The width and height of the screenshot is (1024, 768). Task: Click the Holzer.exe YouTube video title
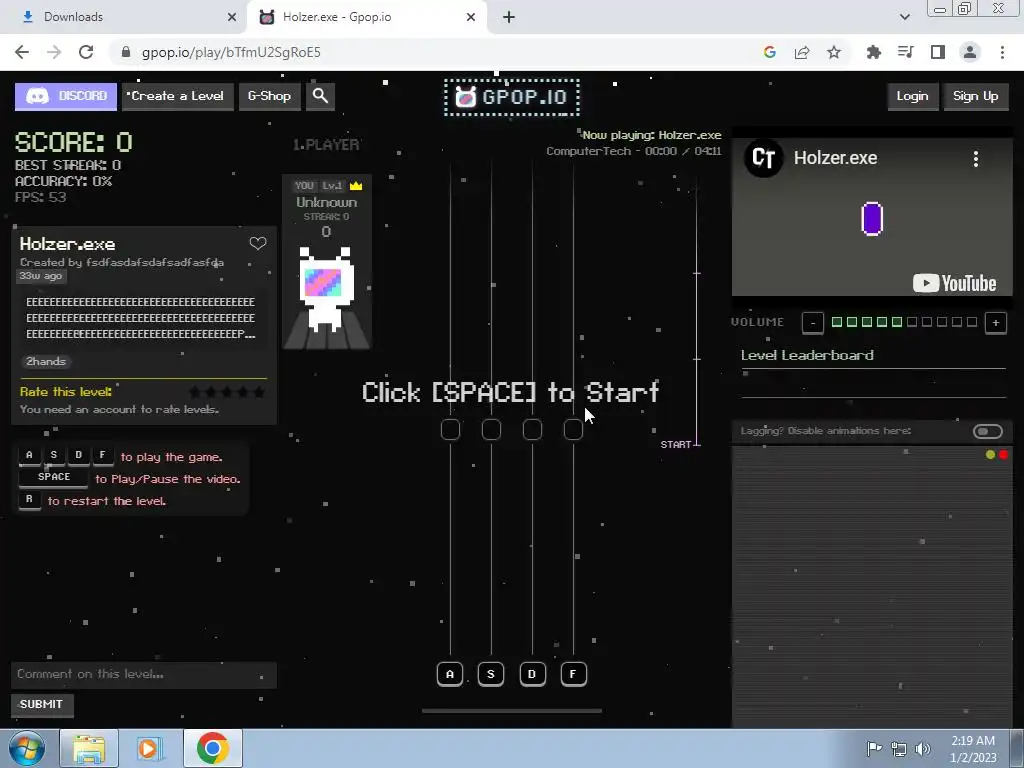(835, 158)
